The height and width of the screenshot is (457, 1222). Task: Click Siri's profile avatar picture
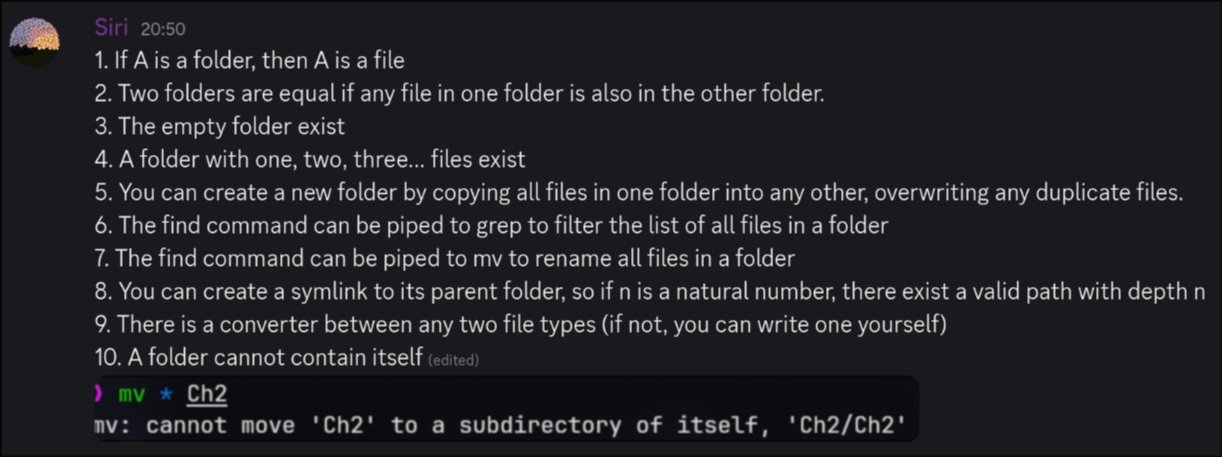click(34, 41)
